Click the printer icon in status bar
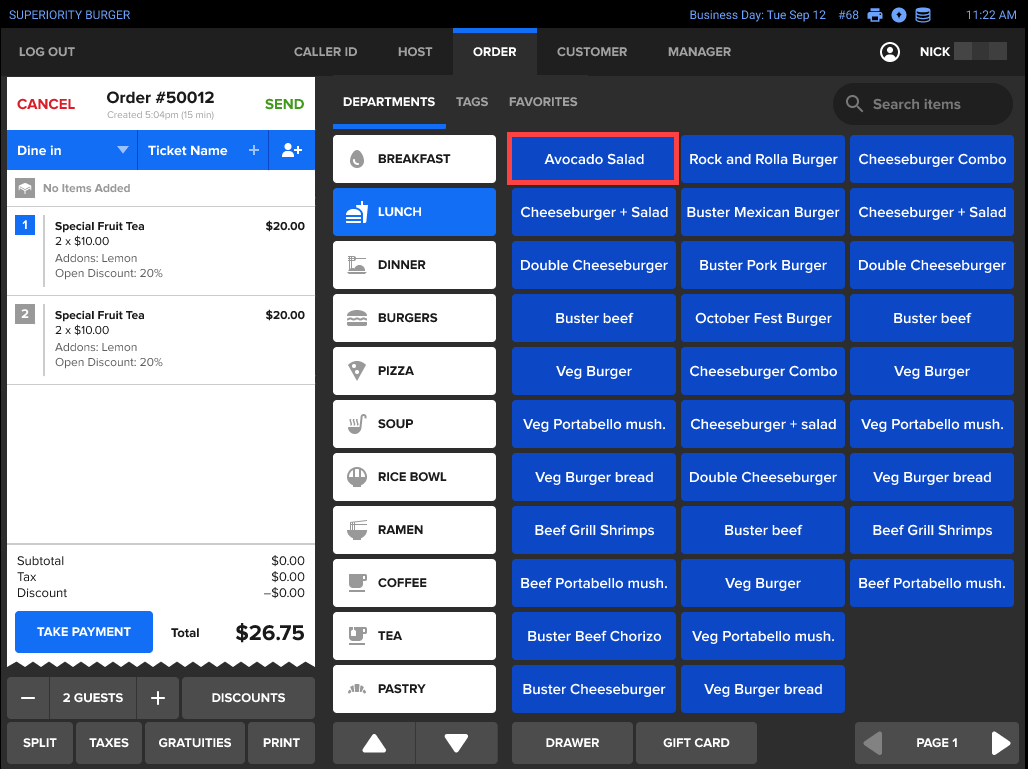 (x=875, y=15)
